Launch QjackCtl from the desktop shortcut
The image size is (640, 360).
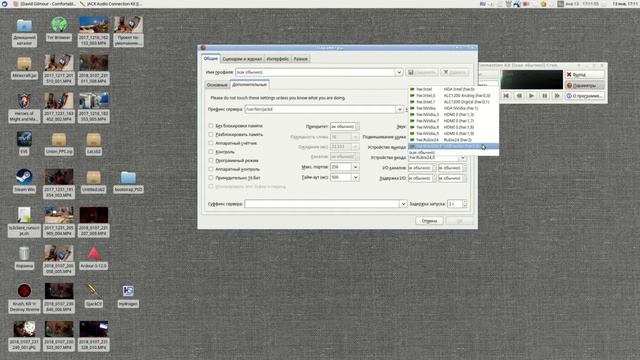click(x=93, y=296)
